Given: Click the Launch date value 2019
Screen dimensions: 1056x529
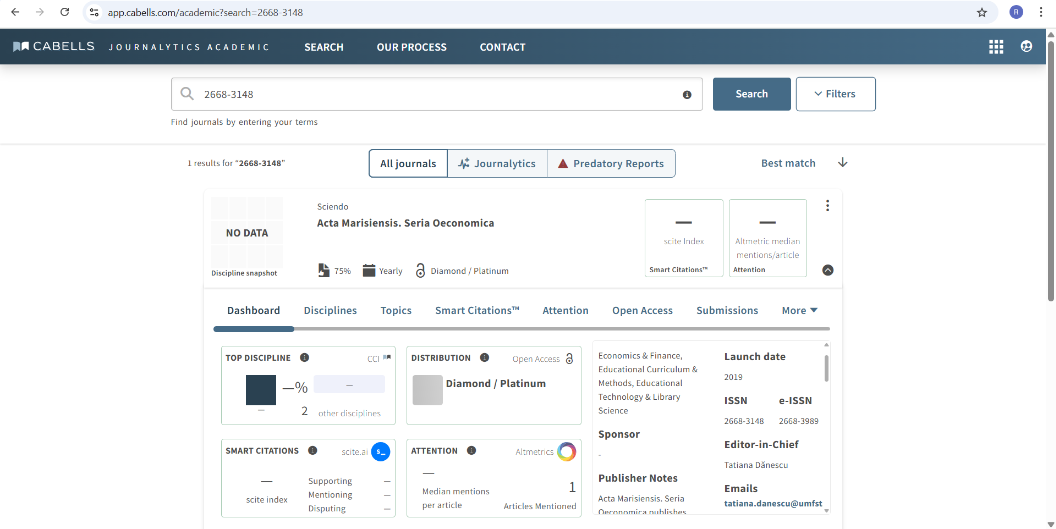Looking at the screenshot, I should tap(733, 377).
